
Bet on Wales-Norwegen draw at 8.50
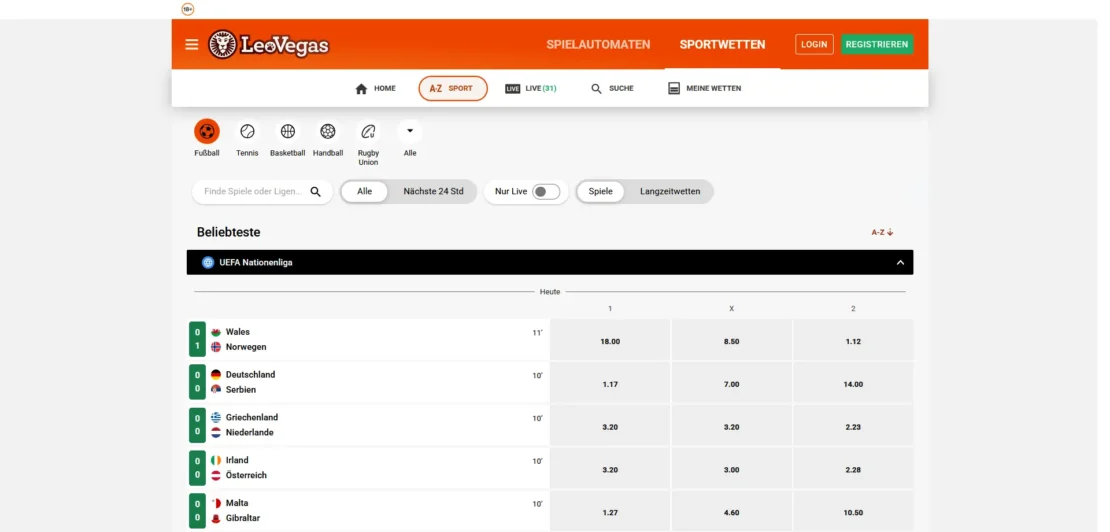[732, 341]
